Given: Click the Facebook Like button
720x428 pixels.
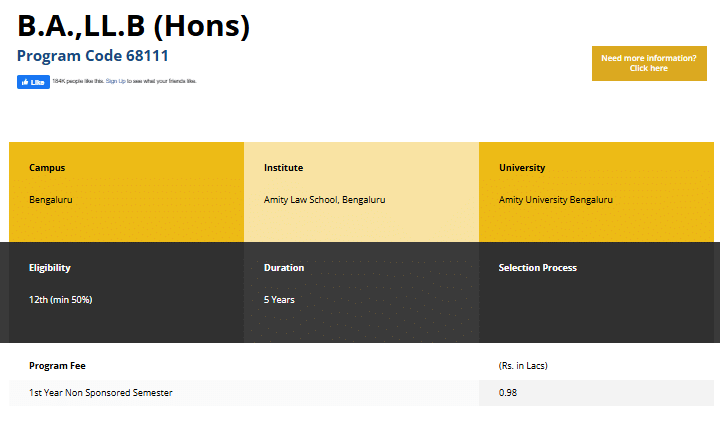Looking at the screenshot, I should [x=33, y=82].
